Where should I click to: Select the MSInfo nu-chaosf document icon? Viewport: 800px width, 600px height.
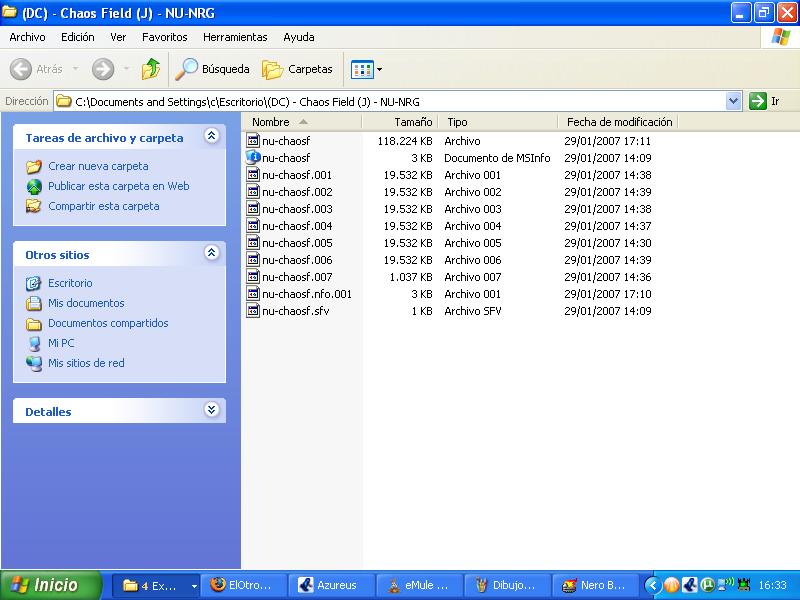[x=253, y=157]
